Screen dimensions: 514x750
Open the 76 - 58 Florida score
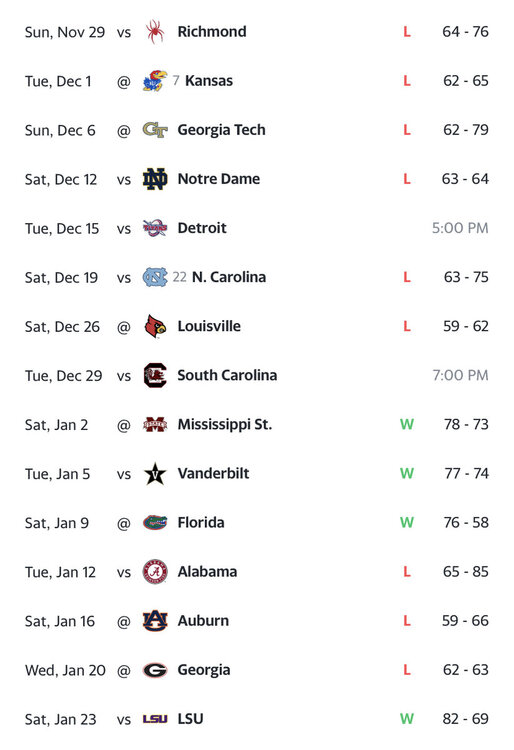click(466, 523)
